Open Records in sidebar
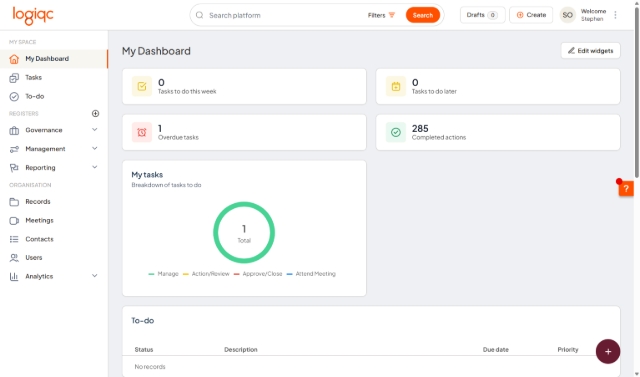640x377 pixels. coord(54,202)
